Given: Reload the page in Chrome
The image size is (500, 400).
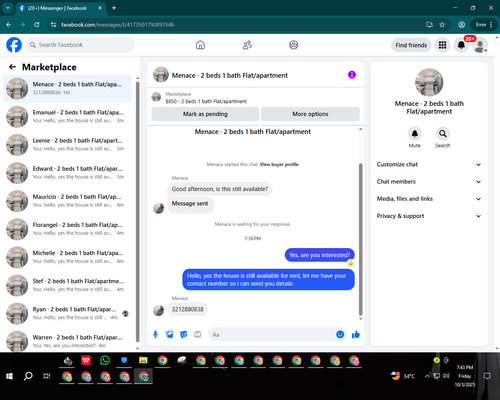Looking at the screenshot, I should 37,25.
